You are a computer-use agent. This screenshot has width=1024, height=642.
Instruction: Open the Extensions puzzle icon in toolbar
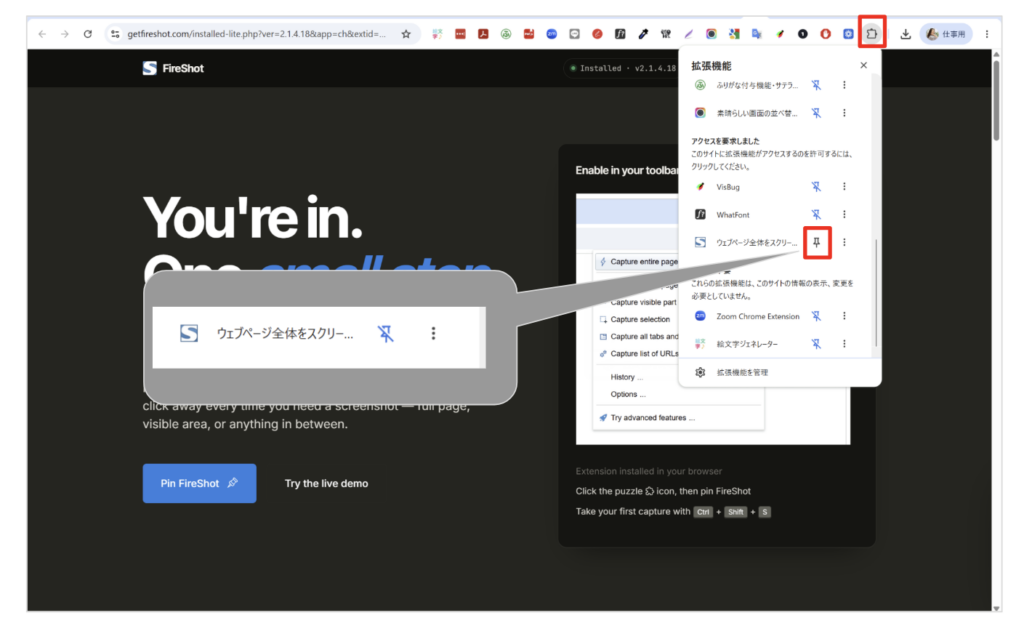click(872, 33)
